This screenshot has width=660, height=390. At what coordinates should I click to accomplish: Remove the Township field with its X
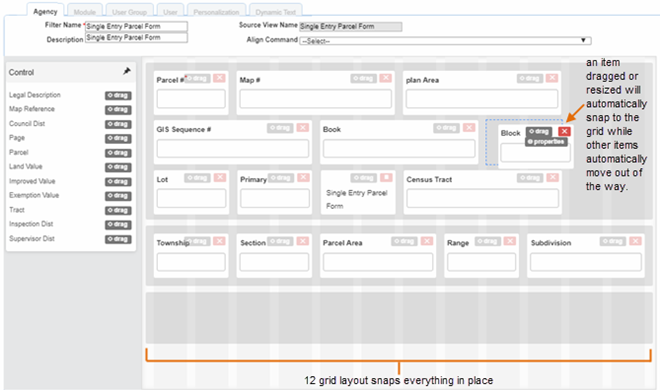219,241
